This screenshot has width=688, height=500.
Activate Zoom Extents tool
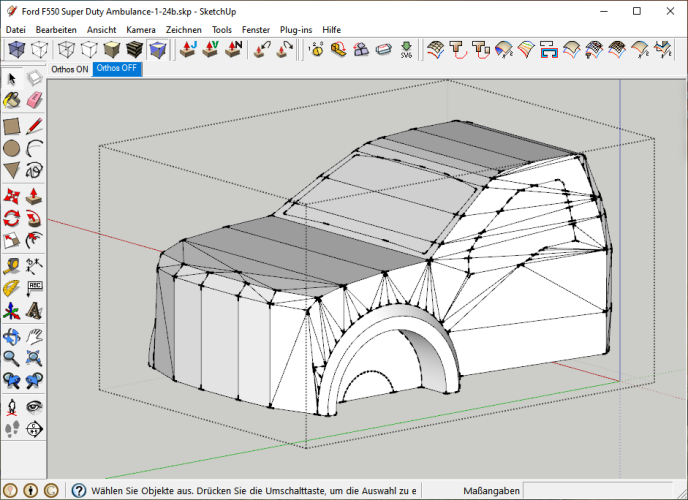point(34,358)
